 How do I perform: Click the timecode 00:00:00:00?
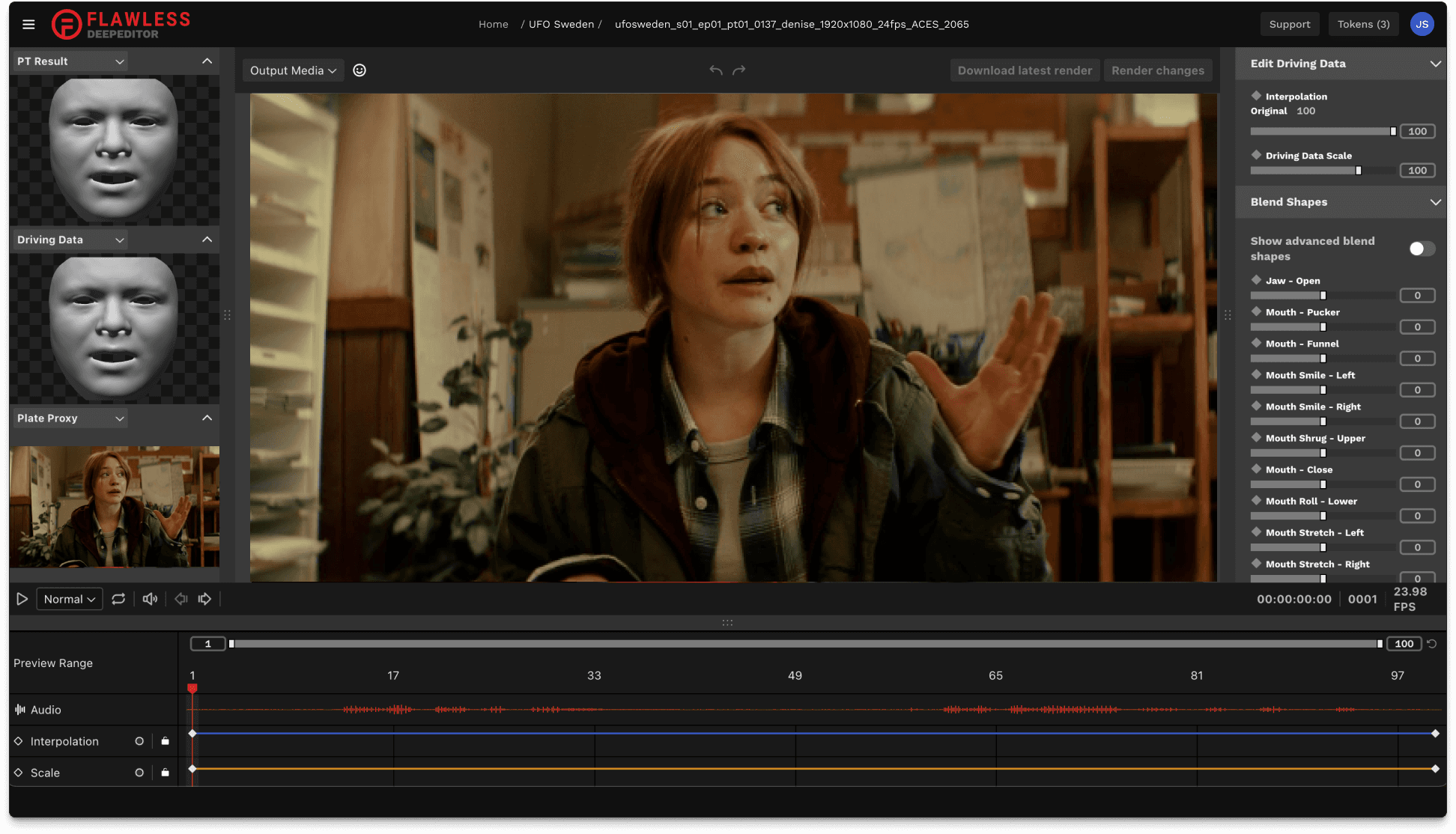click(x=1293, y=599)
